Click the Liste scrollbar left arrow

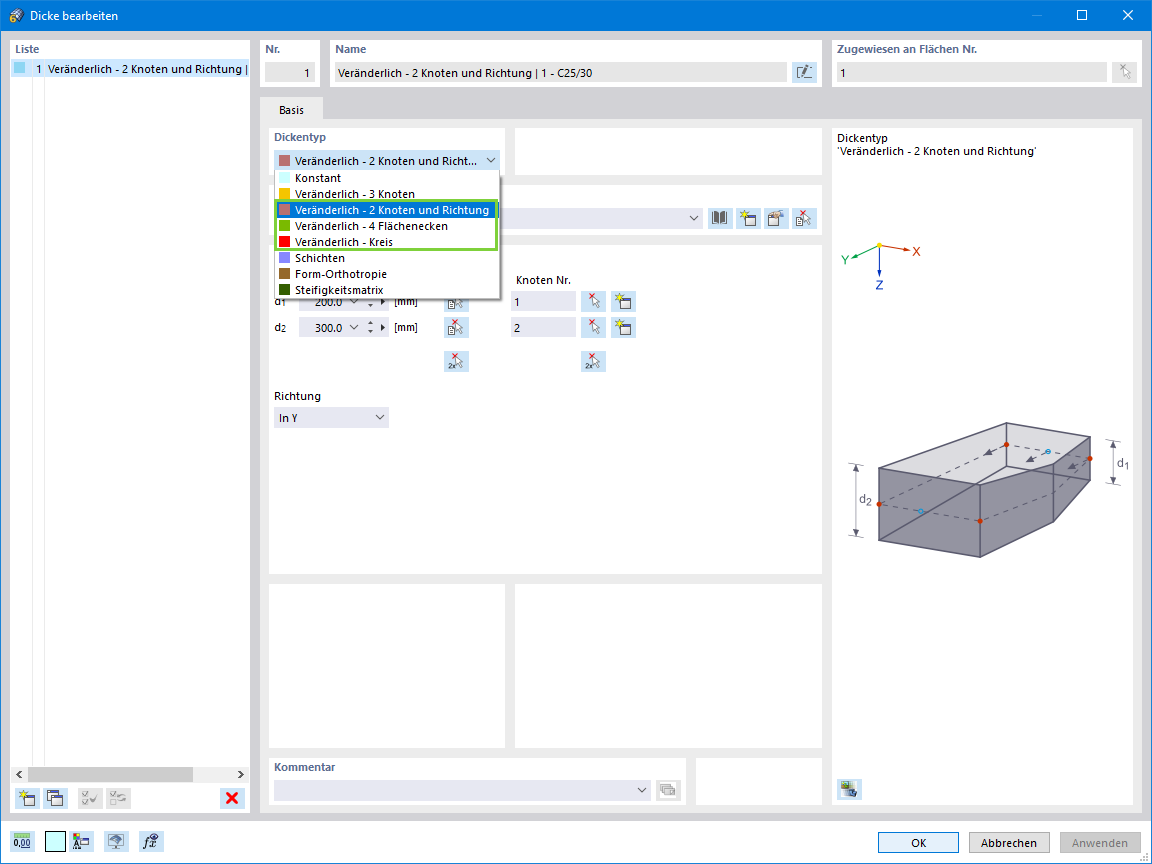coord(20,774)
